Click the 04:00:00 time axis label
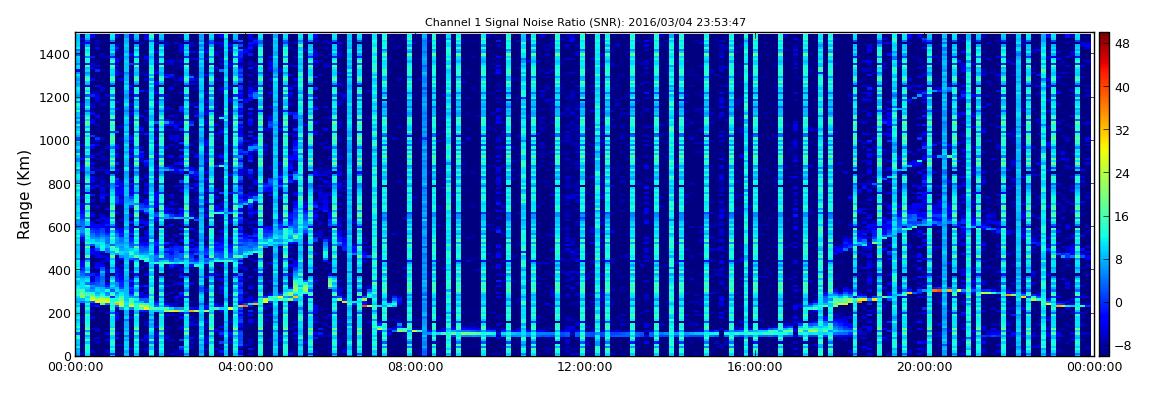1150x407 pixels. click(244, 368)
